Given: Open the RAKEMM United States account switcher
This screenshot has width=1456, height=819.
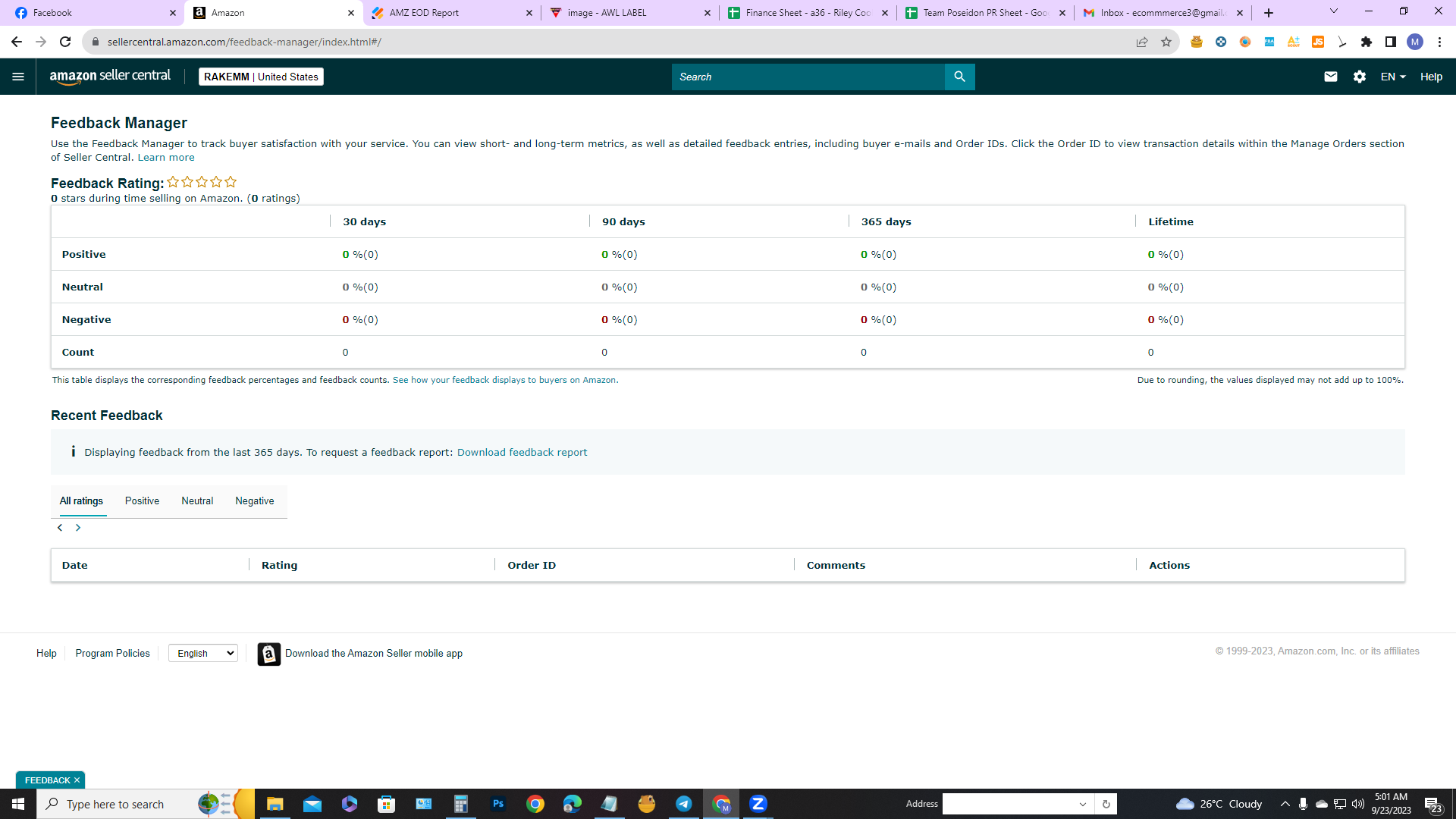Looking at the screenshot, I should [x=261, y=77].
